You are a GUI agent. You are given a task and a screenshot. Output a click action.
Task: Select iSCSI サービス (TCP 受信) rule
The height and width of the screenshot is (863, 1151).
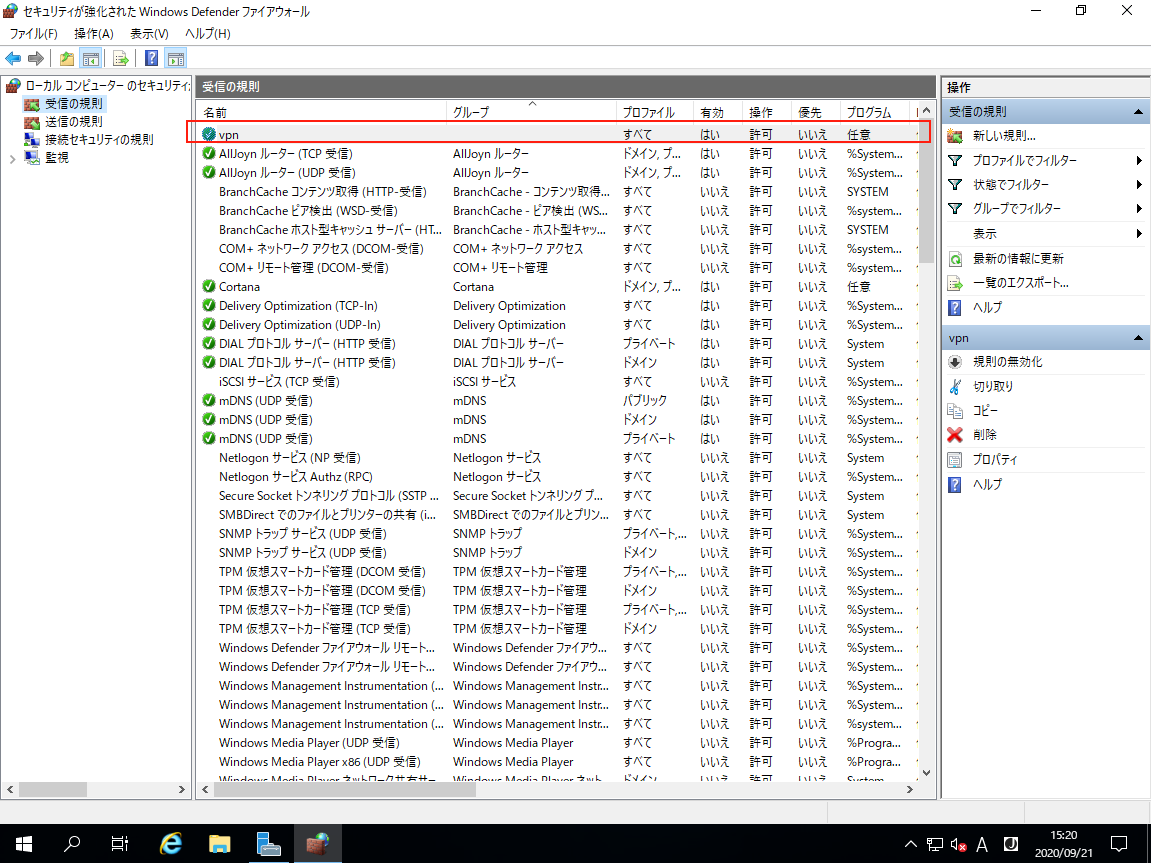558,382
